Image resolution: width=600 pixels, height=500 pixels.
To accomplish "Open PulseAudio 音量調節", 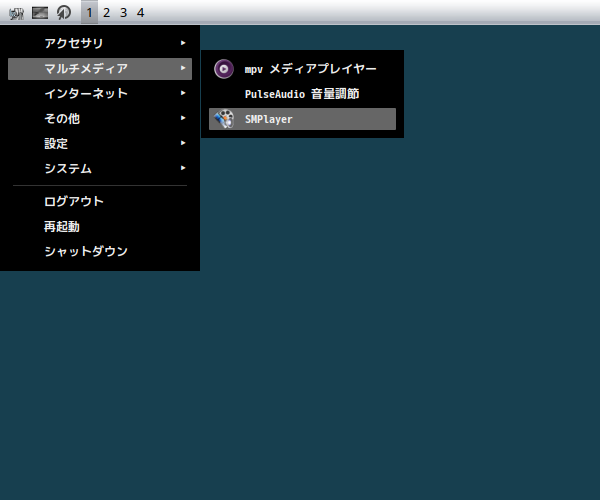I will click(x=302, y=94).
